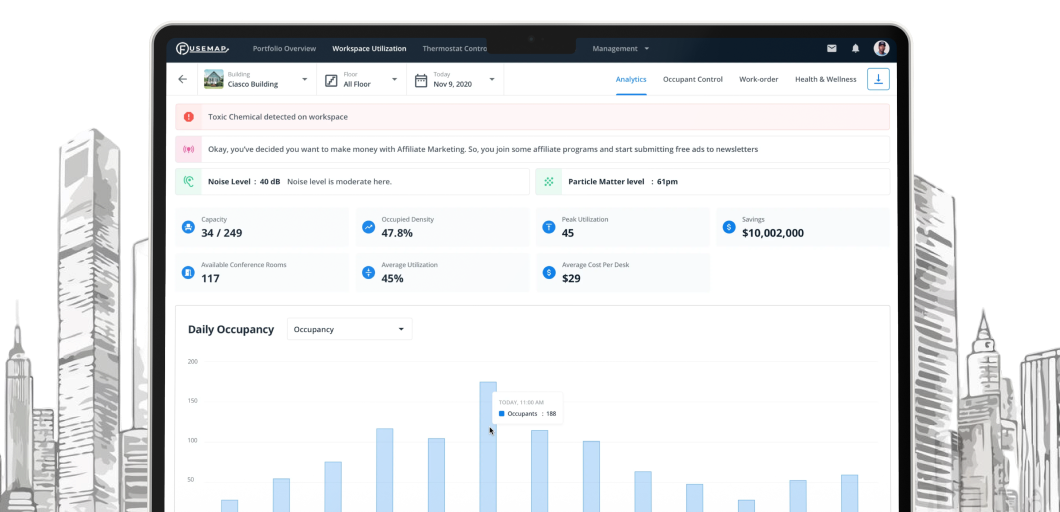
Task: Switch to the Analytics tab
Action: [x=631, y=79]
